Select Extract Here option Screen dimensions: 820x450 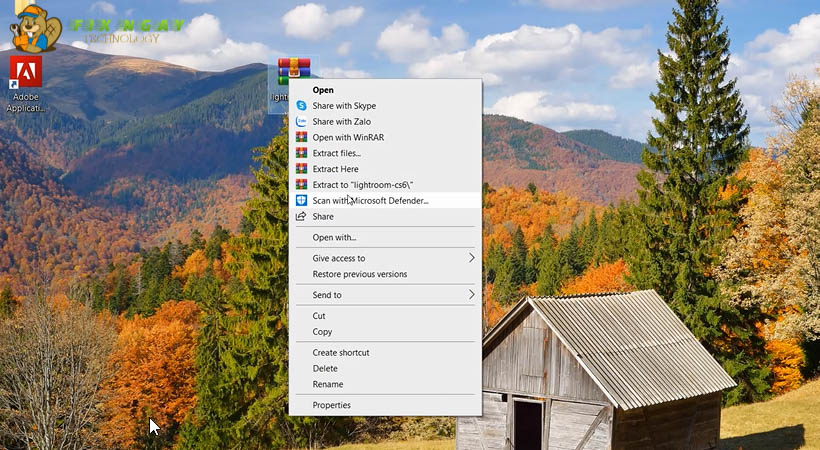tap(385, 168)
